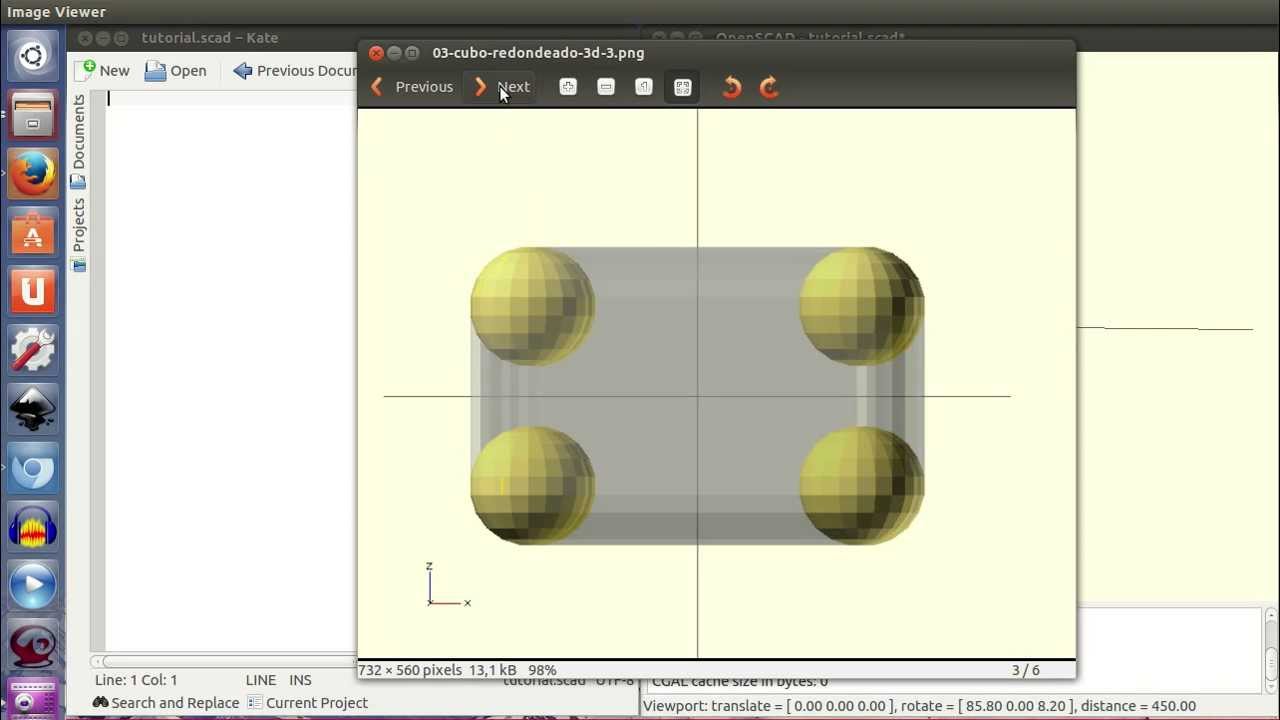Go to the Previous image
The width and height of the screenshot is (1280, 720).
(x=412, y=87)
